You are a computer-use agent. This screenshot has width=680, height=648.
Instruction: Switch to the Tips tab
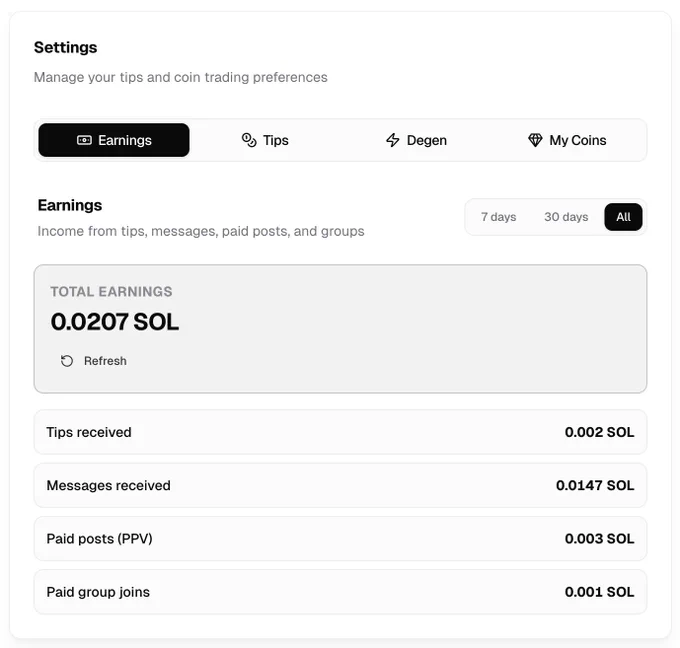tap(265, 140)
